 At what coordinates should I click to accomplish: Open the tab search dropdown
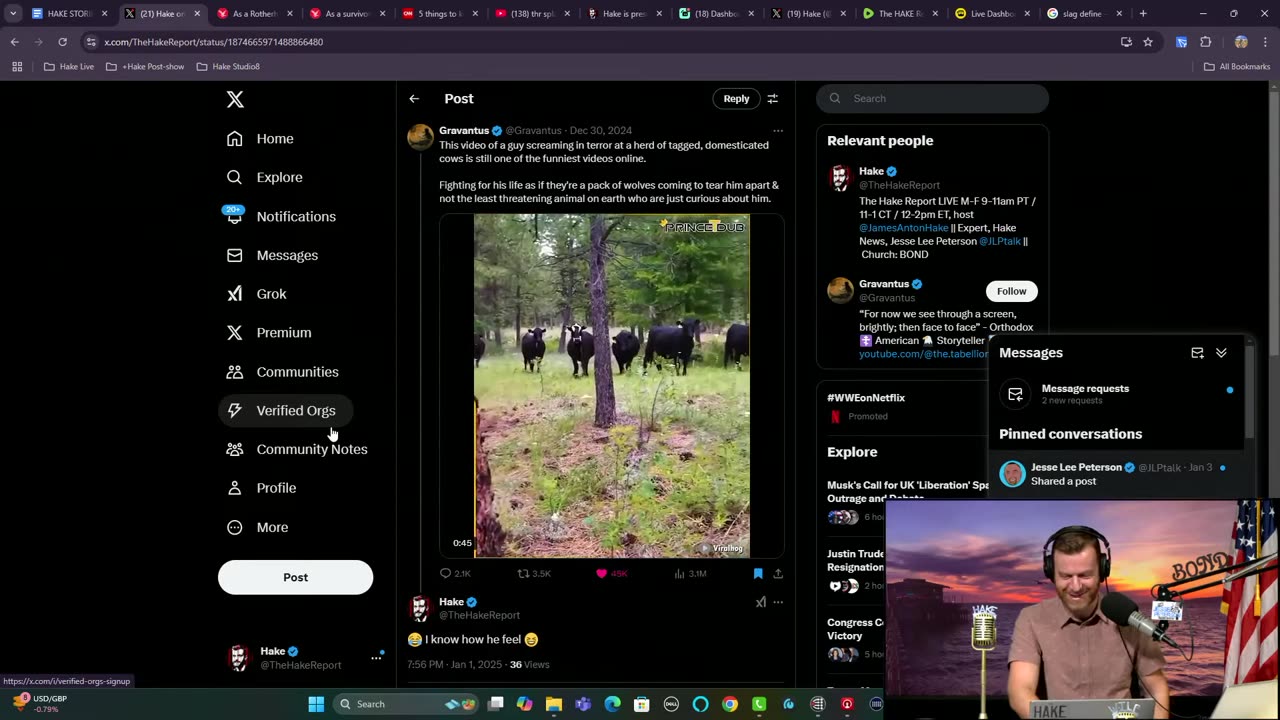coord(13,14)
